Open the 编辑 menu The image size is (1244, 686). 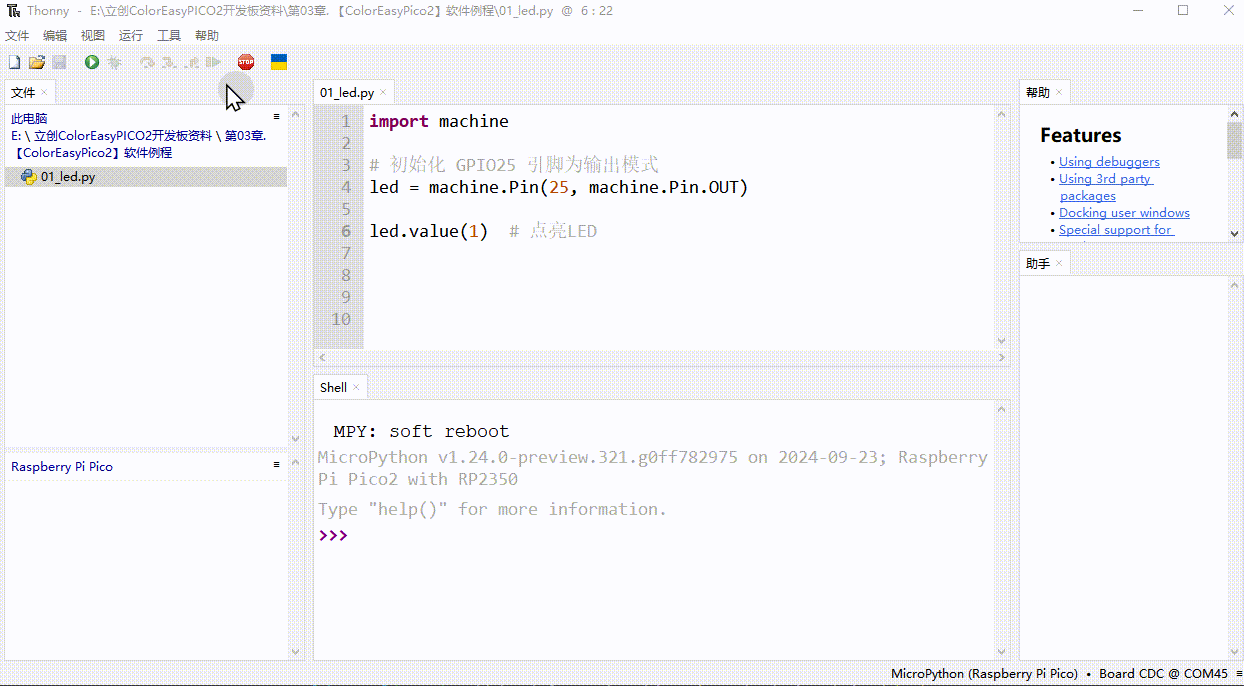click(x=55, y=36)
